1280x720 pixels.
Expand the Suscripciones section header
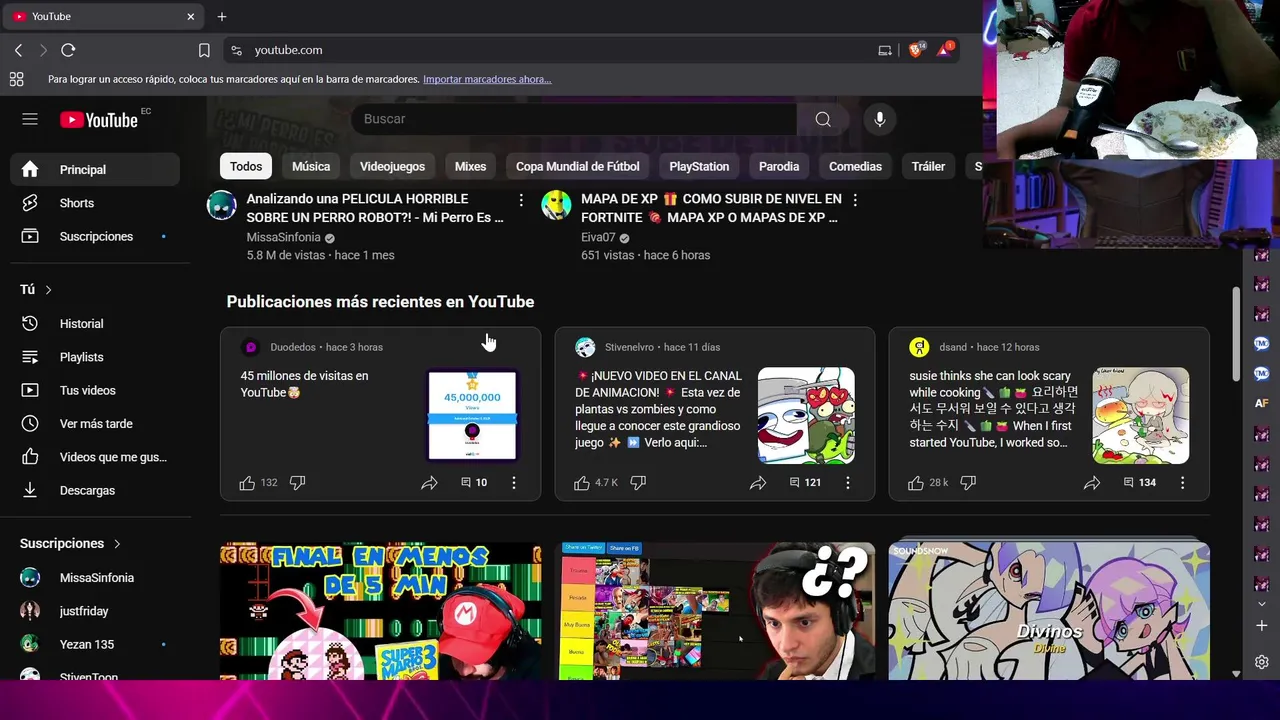pos(71,544)
